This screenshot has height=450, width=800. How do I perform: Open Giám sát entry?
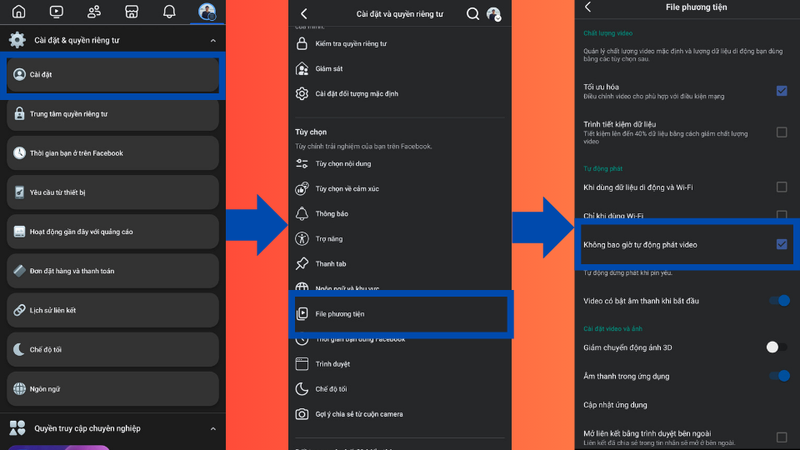pos(400,68)
